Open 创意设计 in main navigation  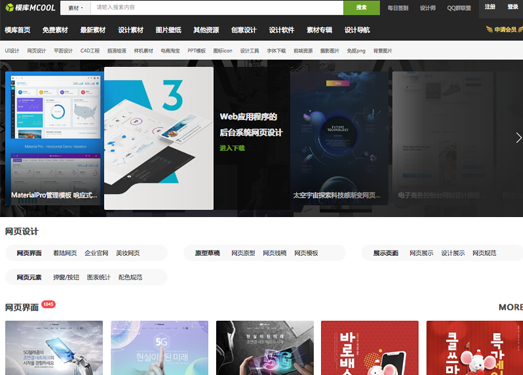tap(244, 30)
